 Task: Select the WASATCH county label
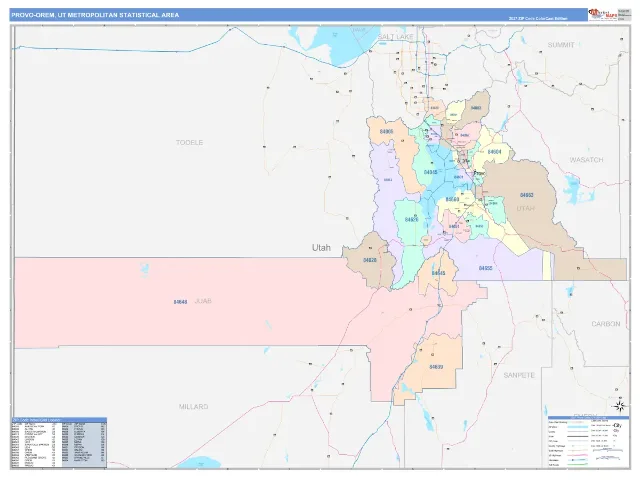pyautogui.click(x=586, y=160)
